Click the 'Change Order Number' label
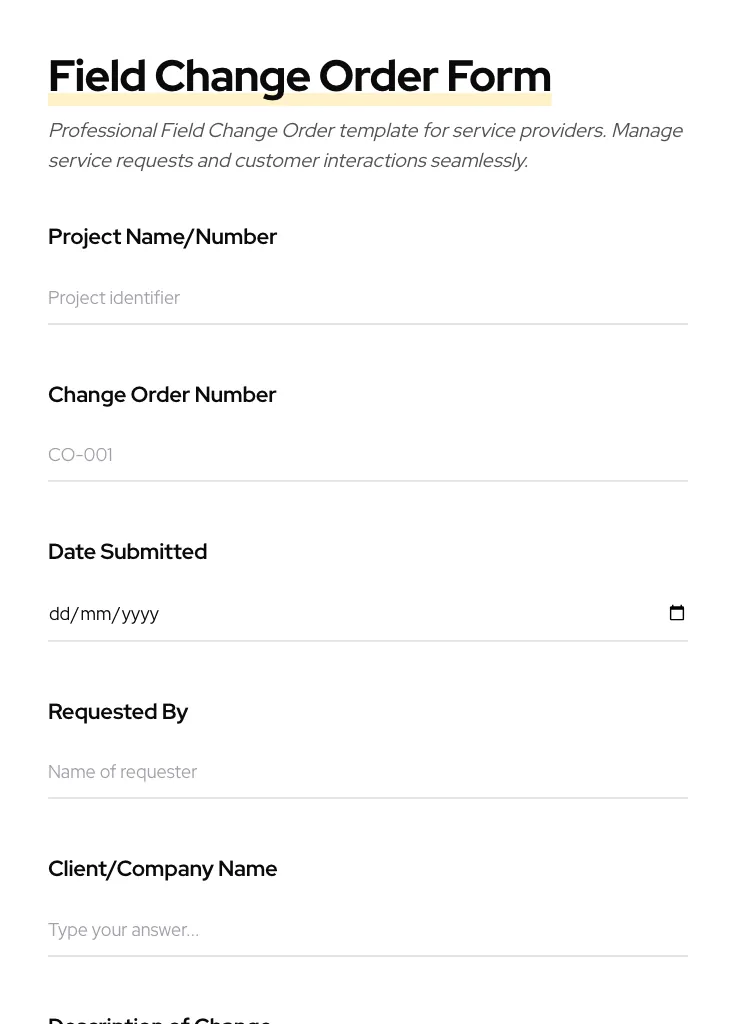The height and width of the screenshot is (1024, 736). (x=162, y=395)
